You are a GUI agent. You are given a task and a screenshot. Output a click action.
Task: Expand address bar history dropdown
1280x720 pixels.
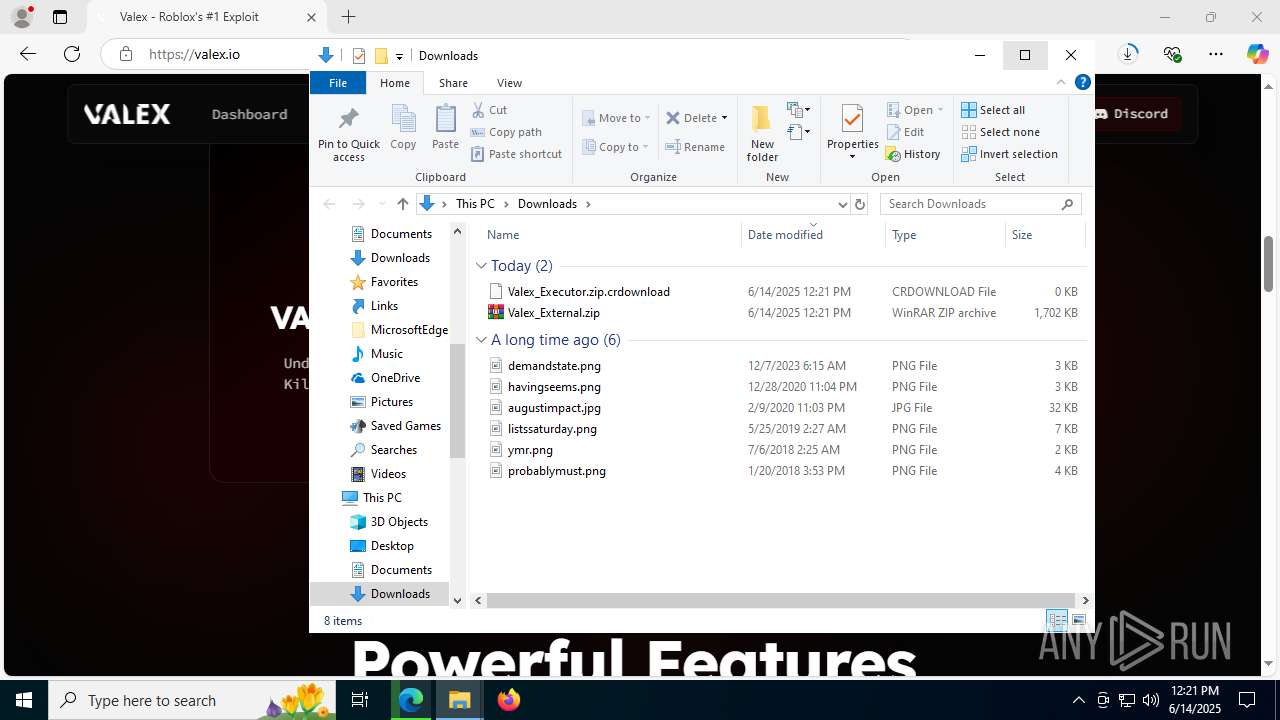tap(842, 204)
